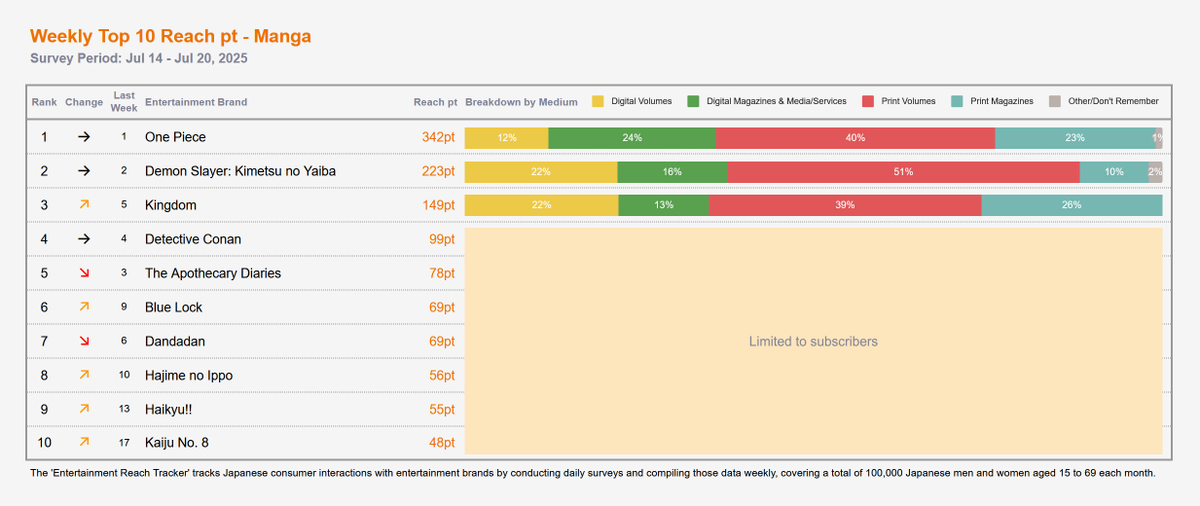Click the up arrow icon for Hajime no Ippo
The width and height of the screenshot is (1200, 506).
pyautogui.click(x=84, y=375)
